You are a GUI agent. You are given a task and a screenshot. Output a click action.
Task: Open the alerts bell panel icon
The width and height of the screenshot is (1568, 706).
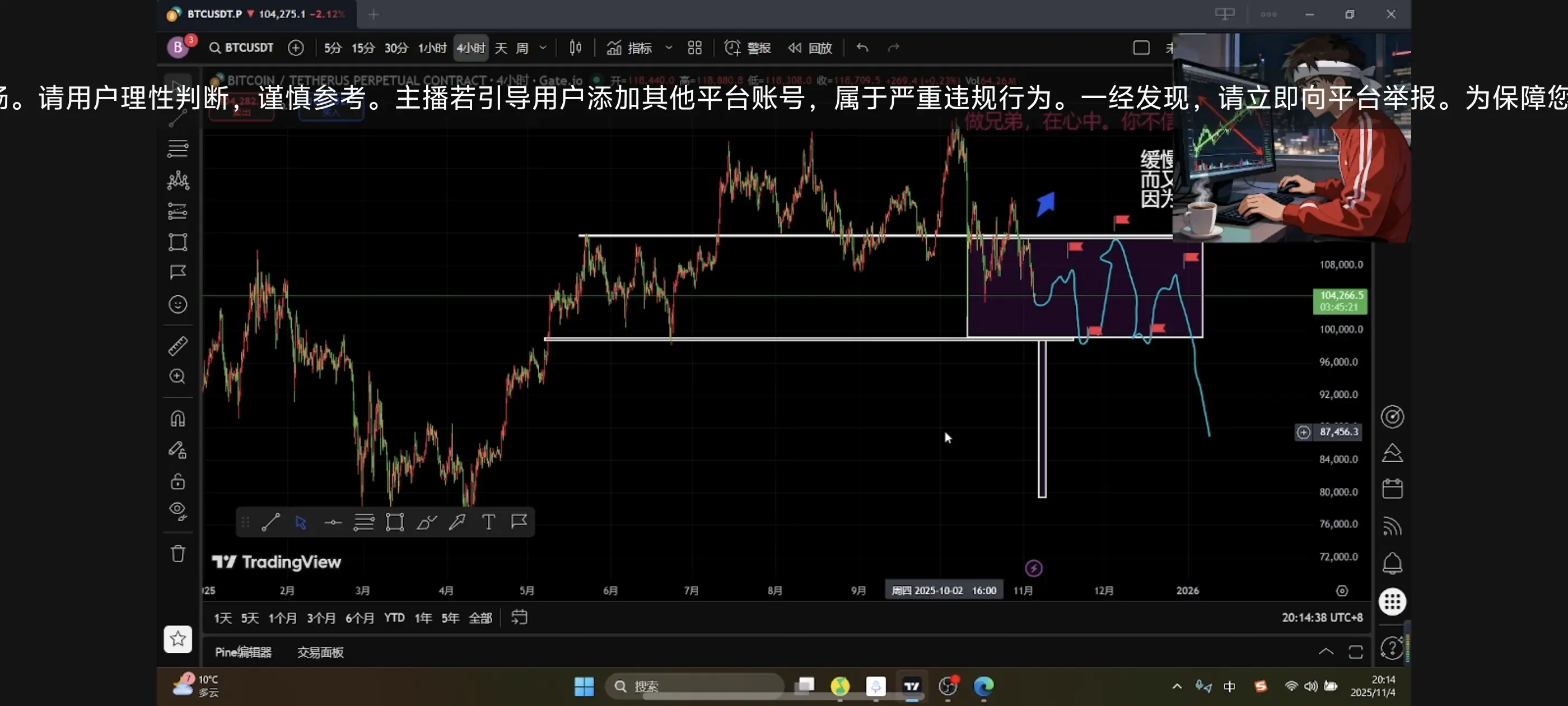(x=1392, y=563)
